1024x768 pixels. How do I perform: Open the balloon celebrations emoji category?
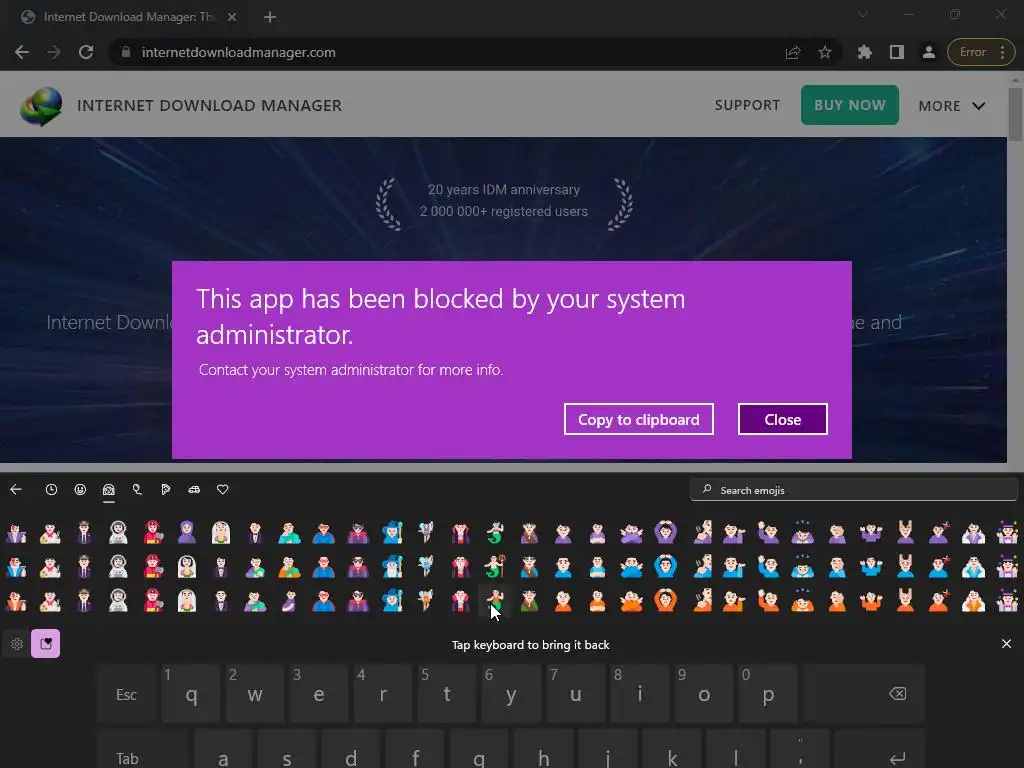click(137, 490)
